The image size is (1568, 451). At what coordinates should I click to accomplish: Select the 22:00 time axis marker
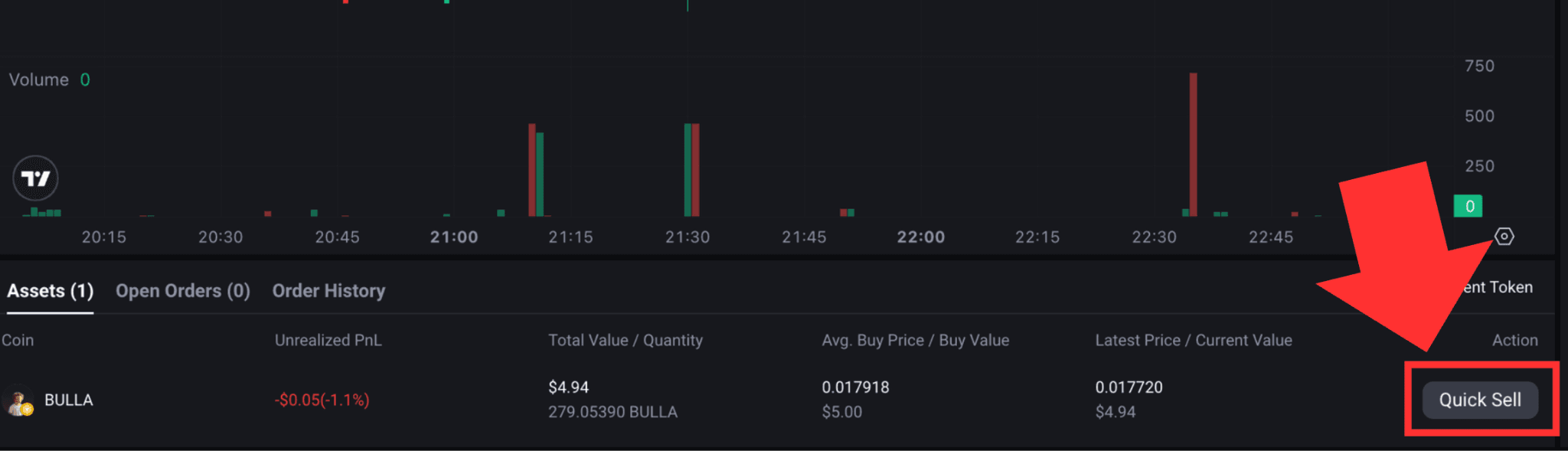click(921, 237)
